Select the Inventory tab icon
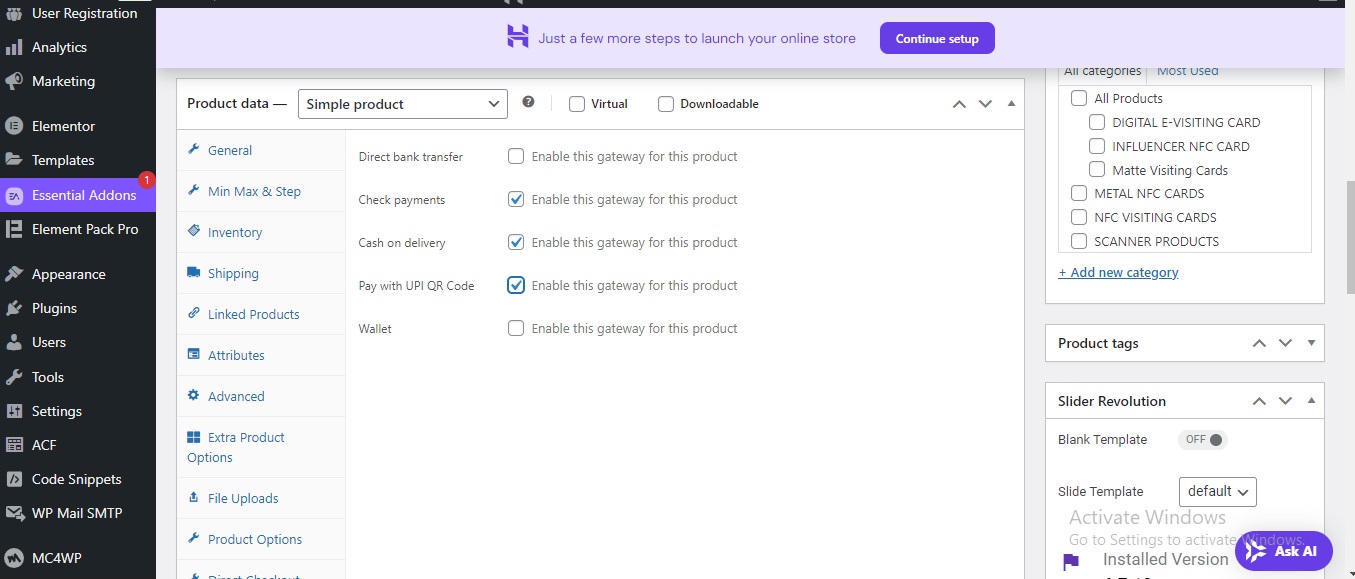This screenshot has width=1355, height=579. click(x=194, y=232)
